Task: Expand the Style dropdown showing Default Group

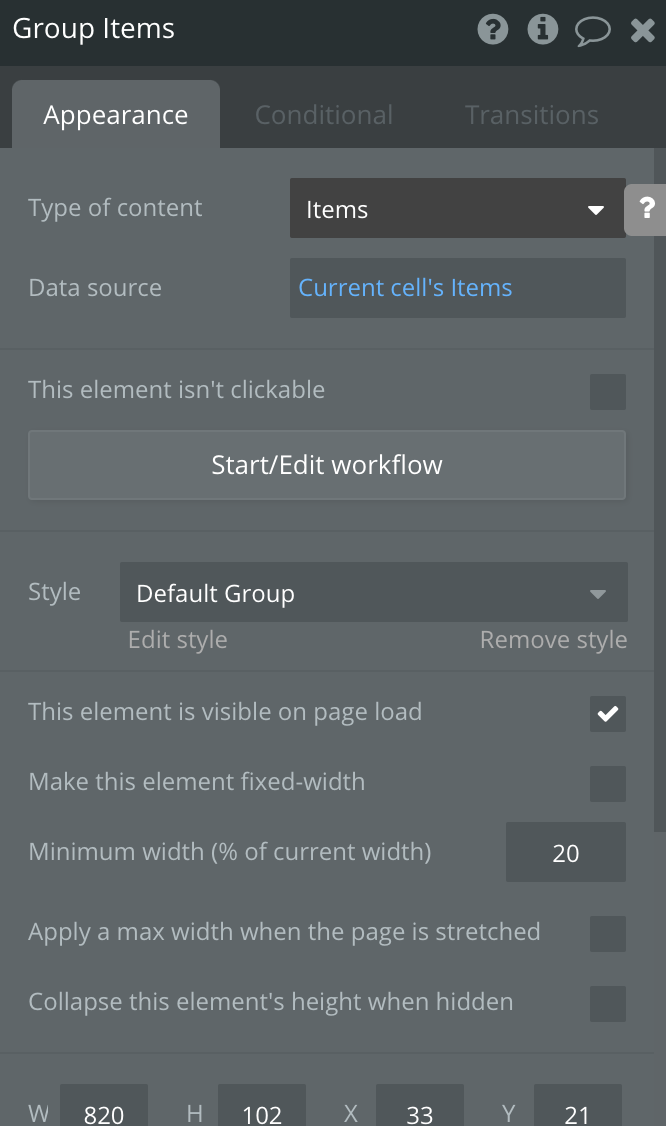Action: [373, 593]
